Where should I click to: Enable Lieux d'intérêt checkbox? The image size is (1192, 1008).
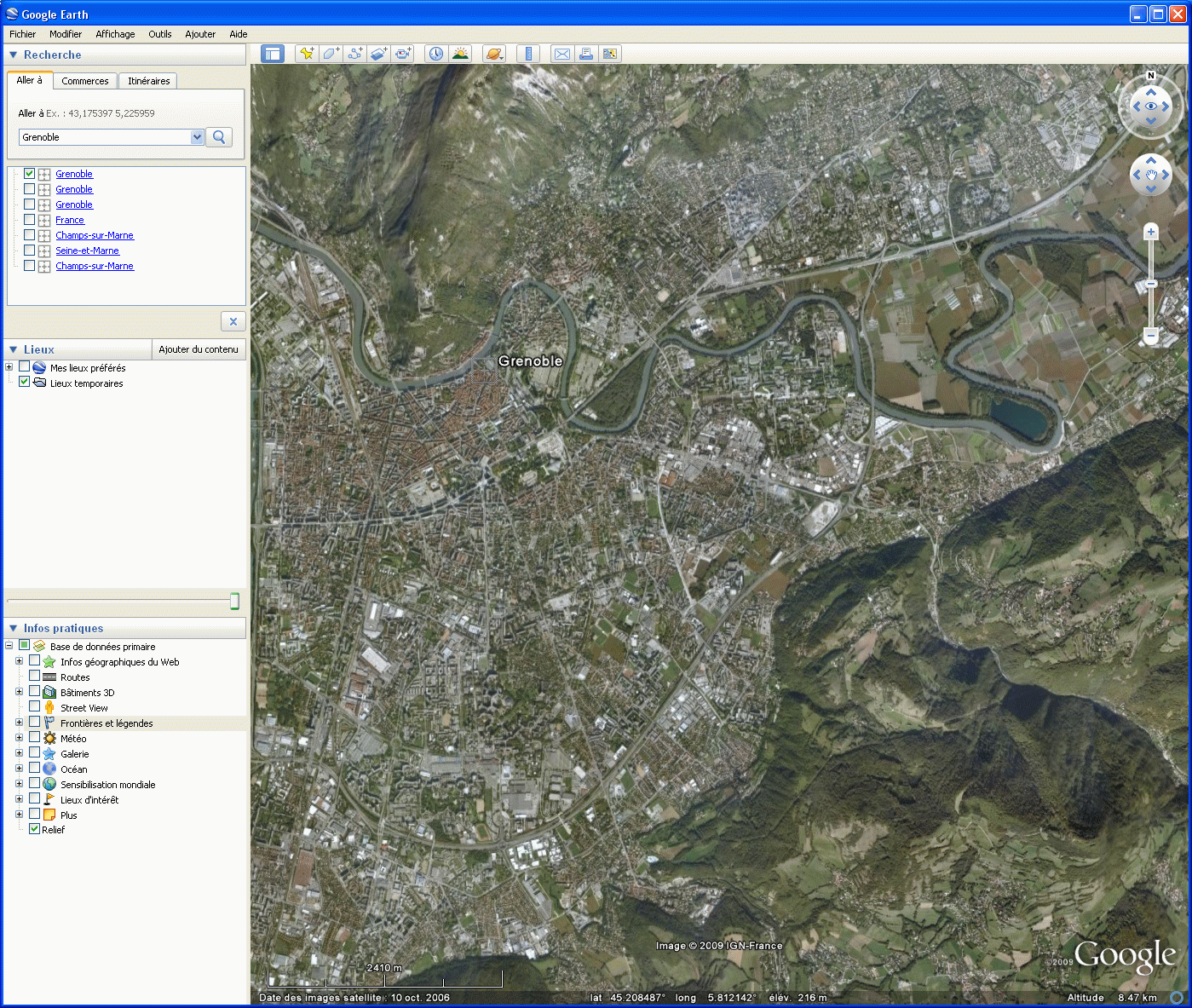pyautogui.click(x=34, y=799)
